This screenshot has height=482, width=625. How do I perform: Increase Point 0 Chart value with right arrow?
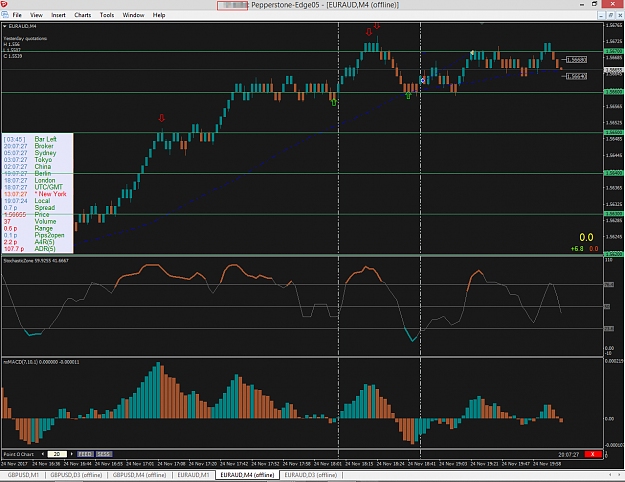tap(72, 454)
